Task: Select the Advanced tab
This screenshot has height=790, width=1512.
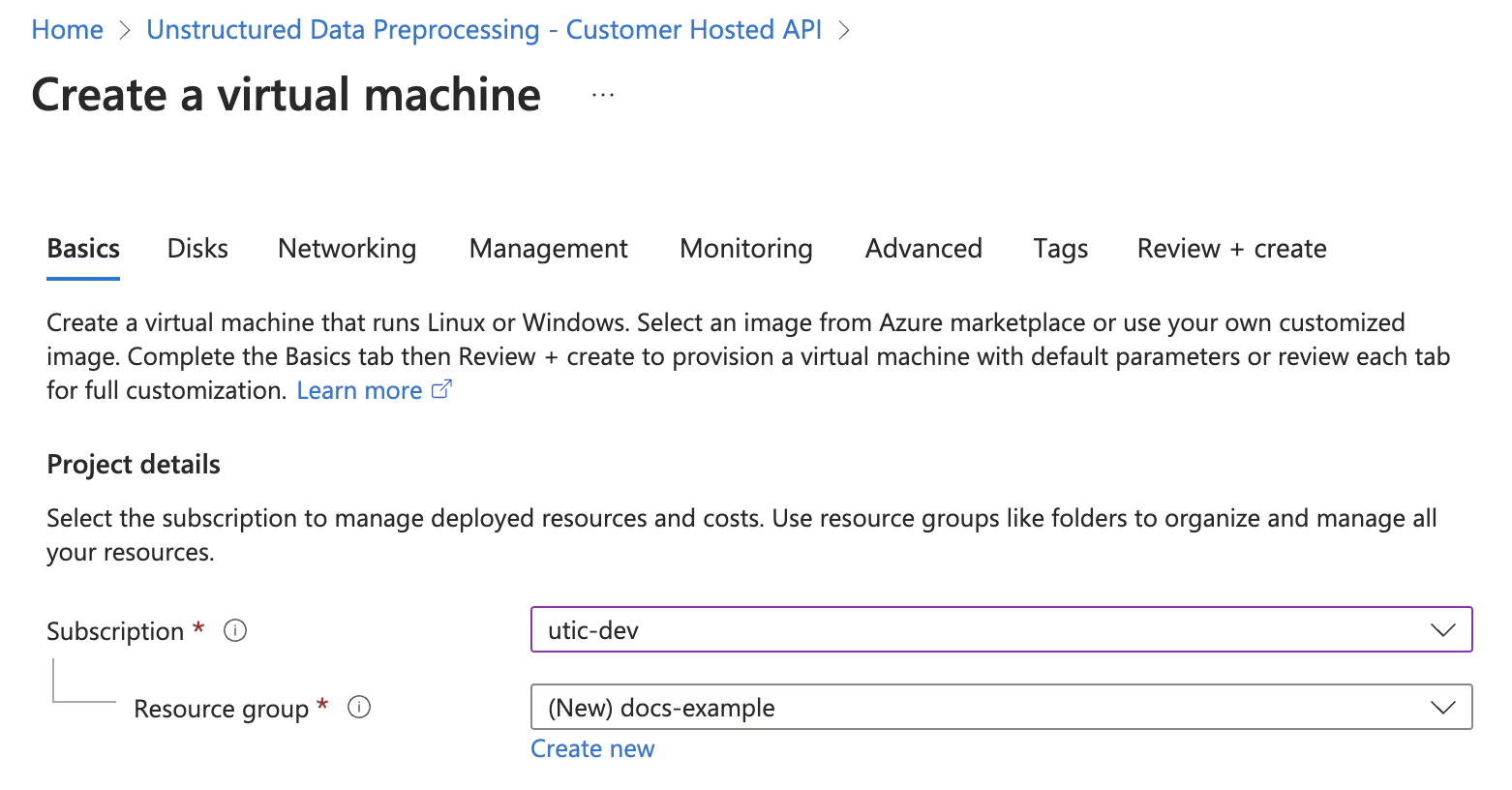Action: [x=923, y=249]
